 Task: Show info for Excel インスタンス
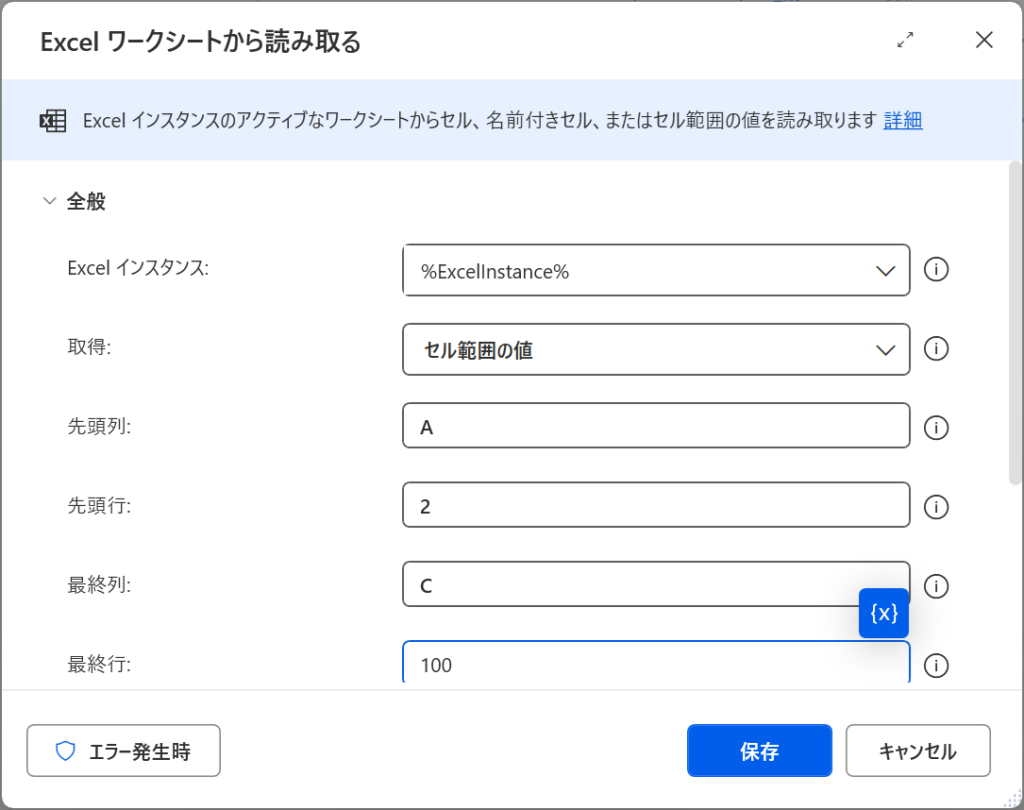936,269
